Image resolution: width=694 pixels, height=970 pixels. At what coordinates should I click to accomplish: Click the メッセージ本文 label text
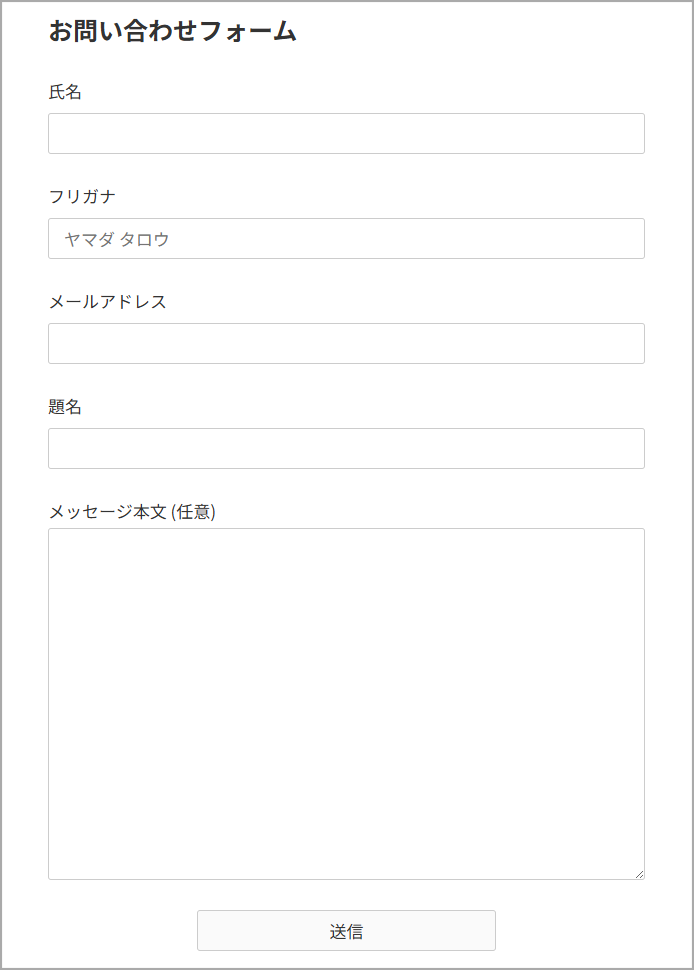tap(107, 512)
